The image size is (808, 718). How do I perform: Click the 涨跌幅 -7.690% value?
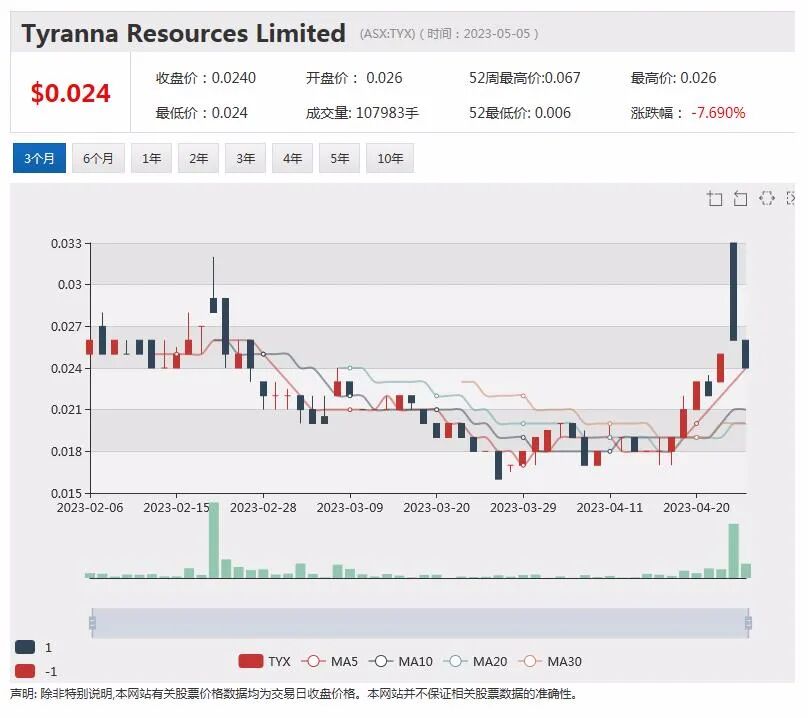pos(688,113)
